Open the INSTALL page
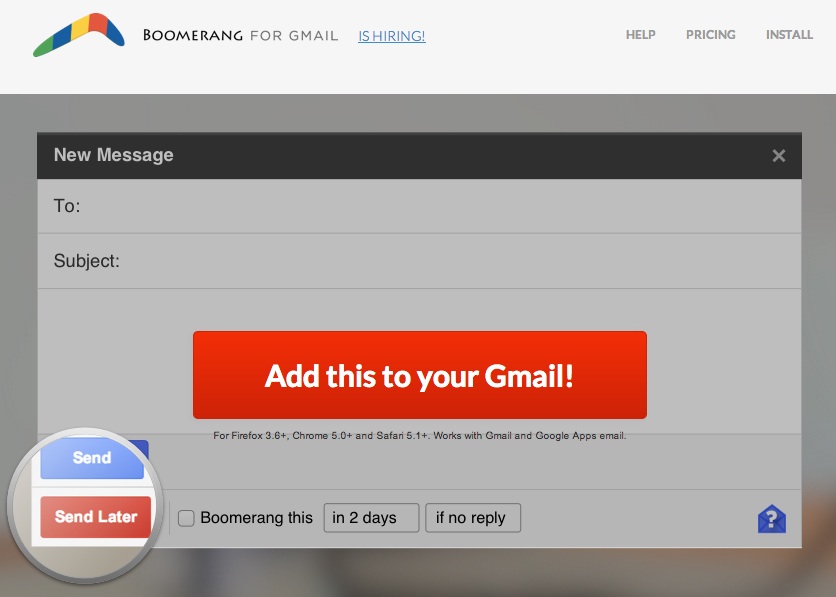 click(789, 35)
